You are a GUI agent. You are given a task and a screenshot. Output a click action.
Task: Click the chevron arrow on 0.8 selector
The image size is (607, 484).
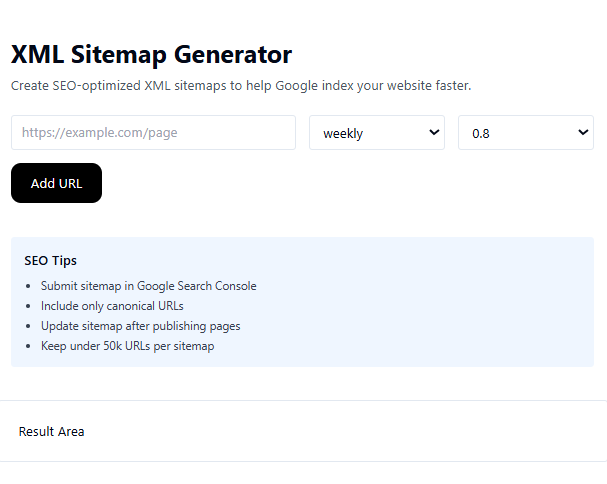(x=583, y=132)
